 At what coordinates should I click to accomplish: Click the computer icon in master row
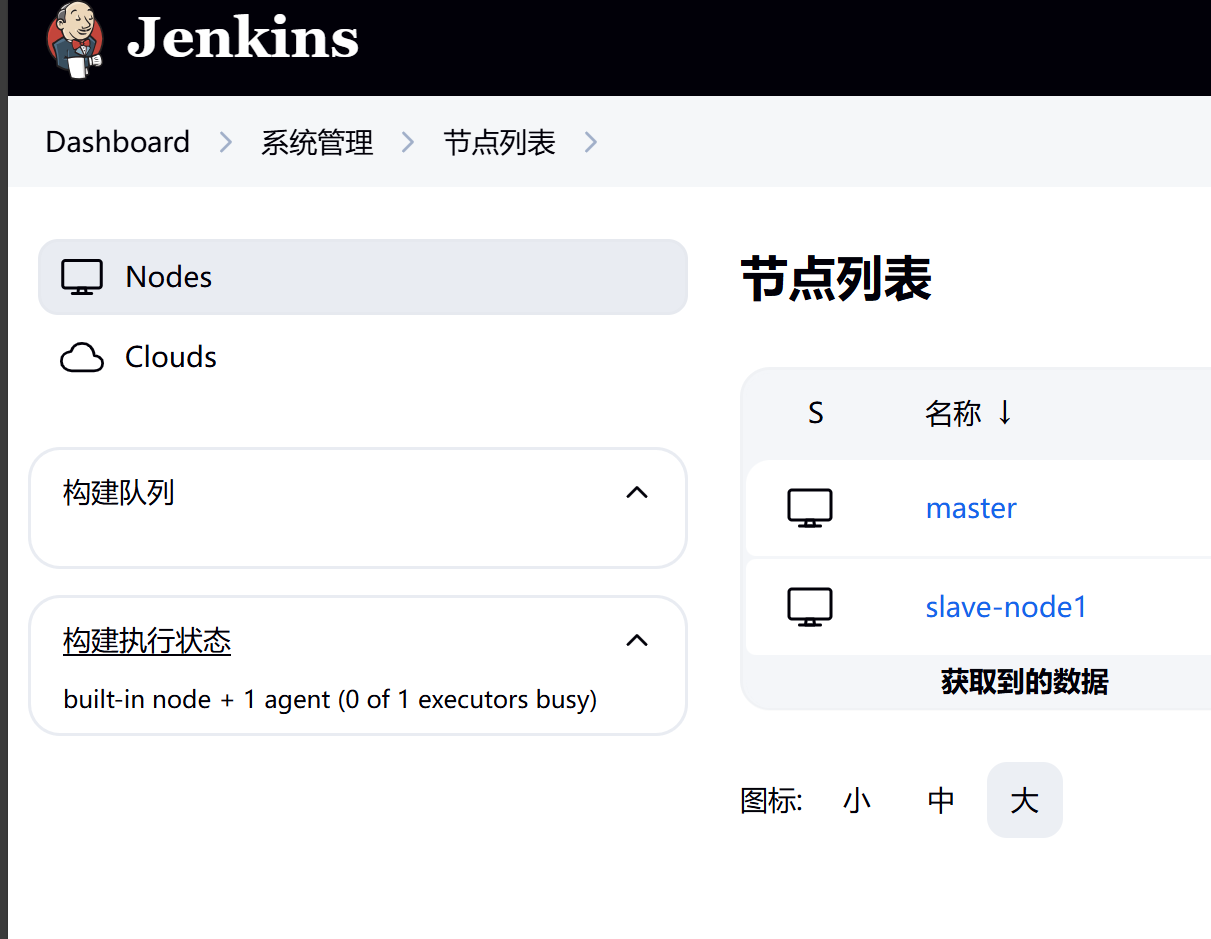(x=810, y=508)
